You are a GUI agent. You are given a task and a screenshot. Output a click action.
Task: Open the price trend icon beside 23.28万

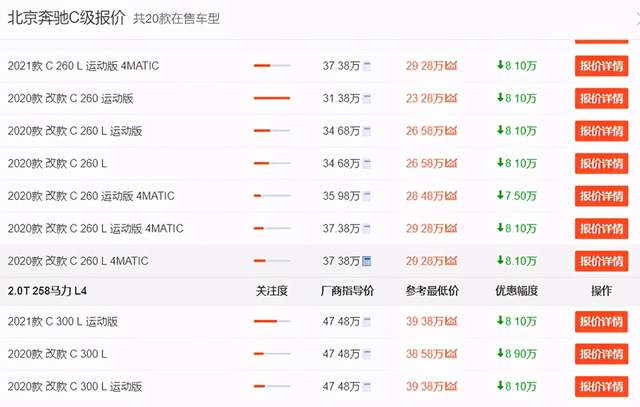pos(451,98)
